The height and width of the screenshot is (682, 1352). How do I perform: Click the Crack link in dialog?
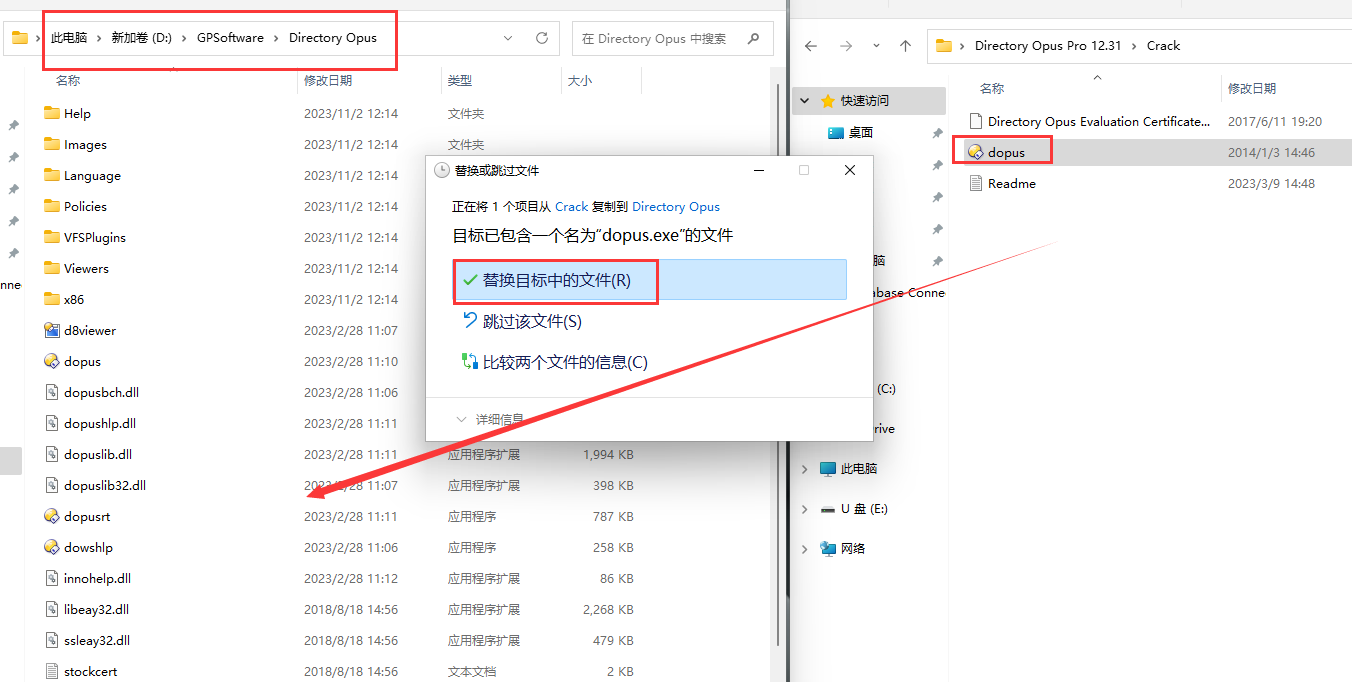click(572, 206)
